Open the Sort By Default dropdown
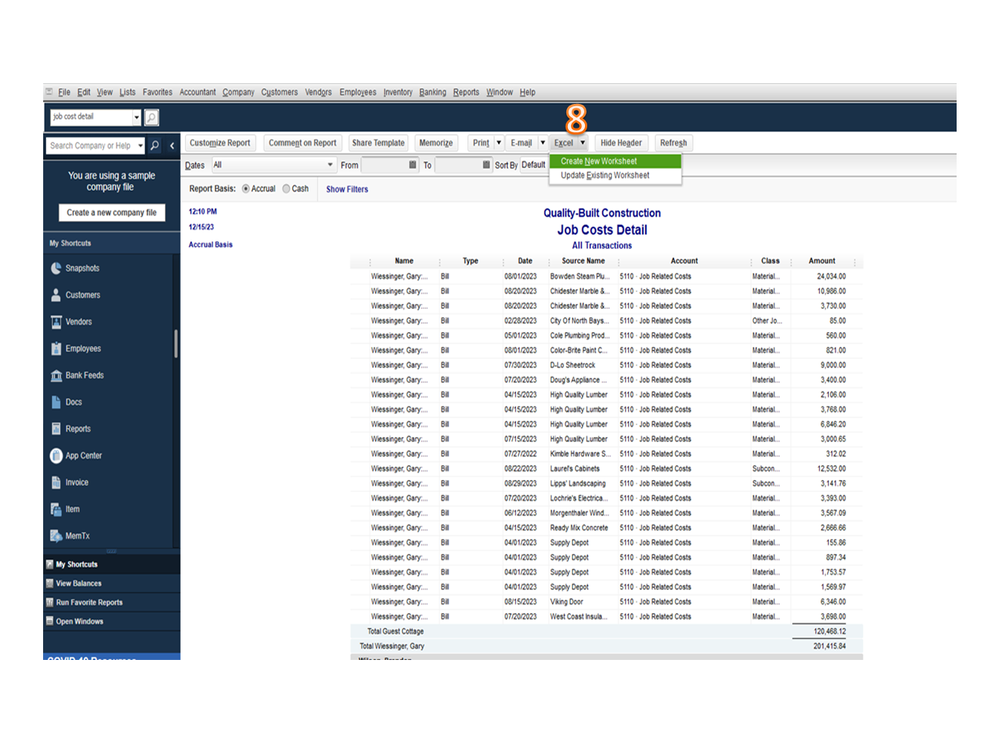The width and height of the screenshot is (999, 749). coord(533,165)
